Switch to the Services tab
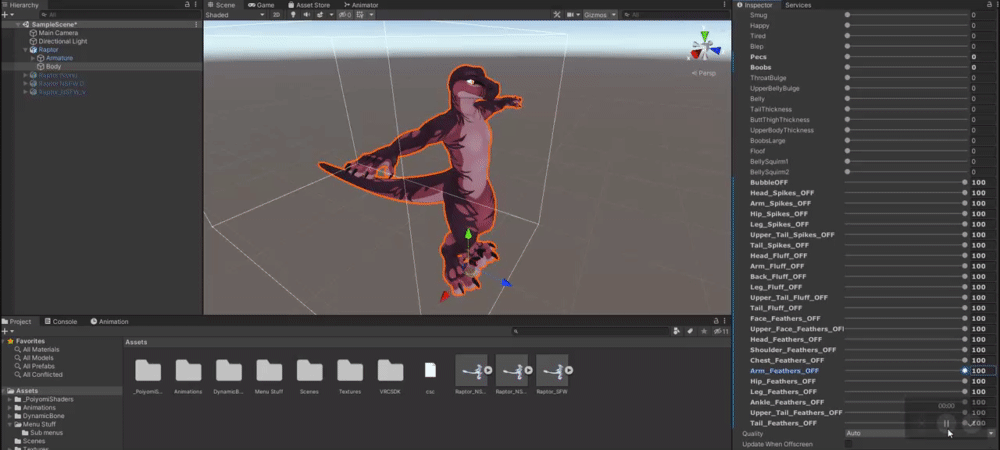The width and height of the screenshot is (1000, 450). (x=798, y=5)
